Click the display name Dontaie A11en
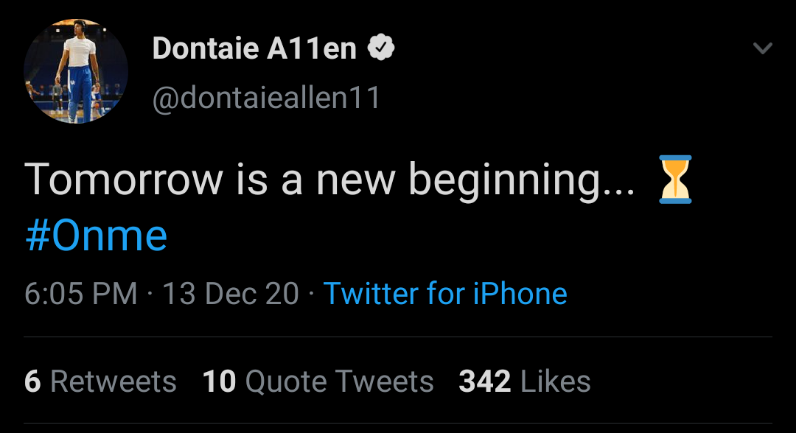 (254, 48)
